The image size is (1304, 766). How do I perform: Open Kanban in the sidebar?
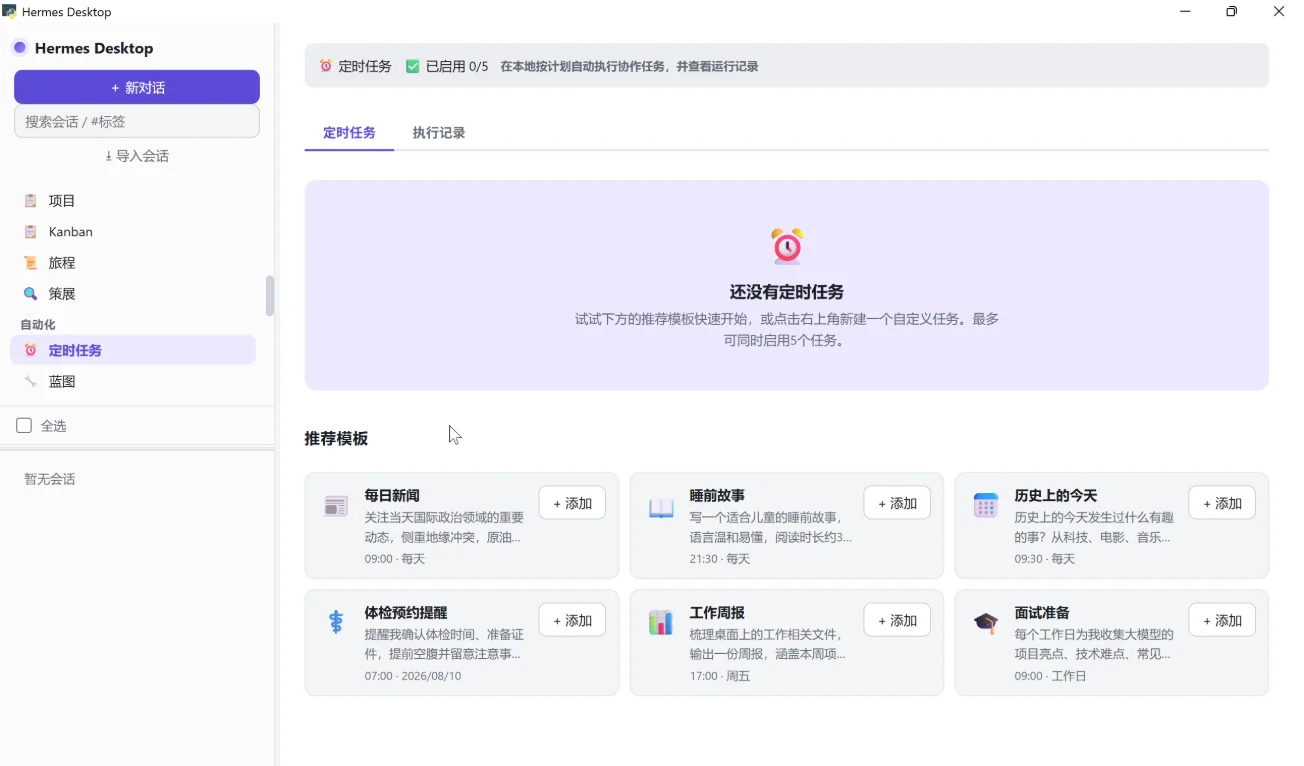tap(133, 232)
